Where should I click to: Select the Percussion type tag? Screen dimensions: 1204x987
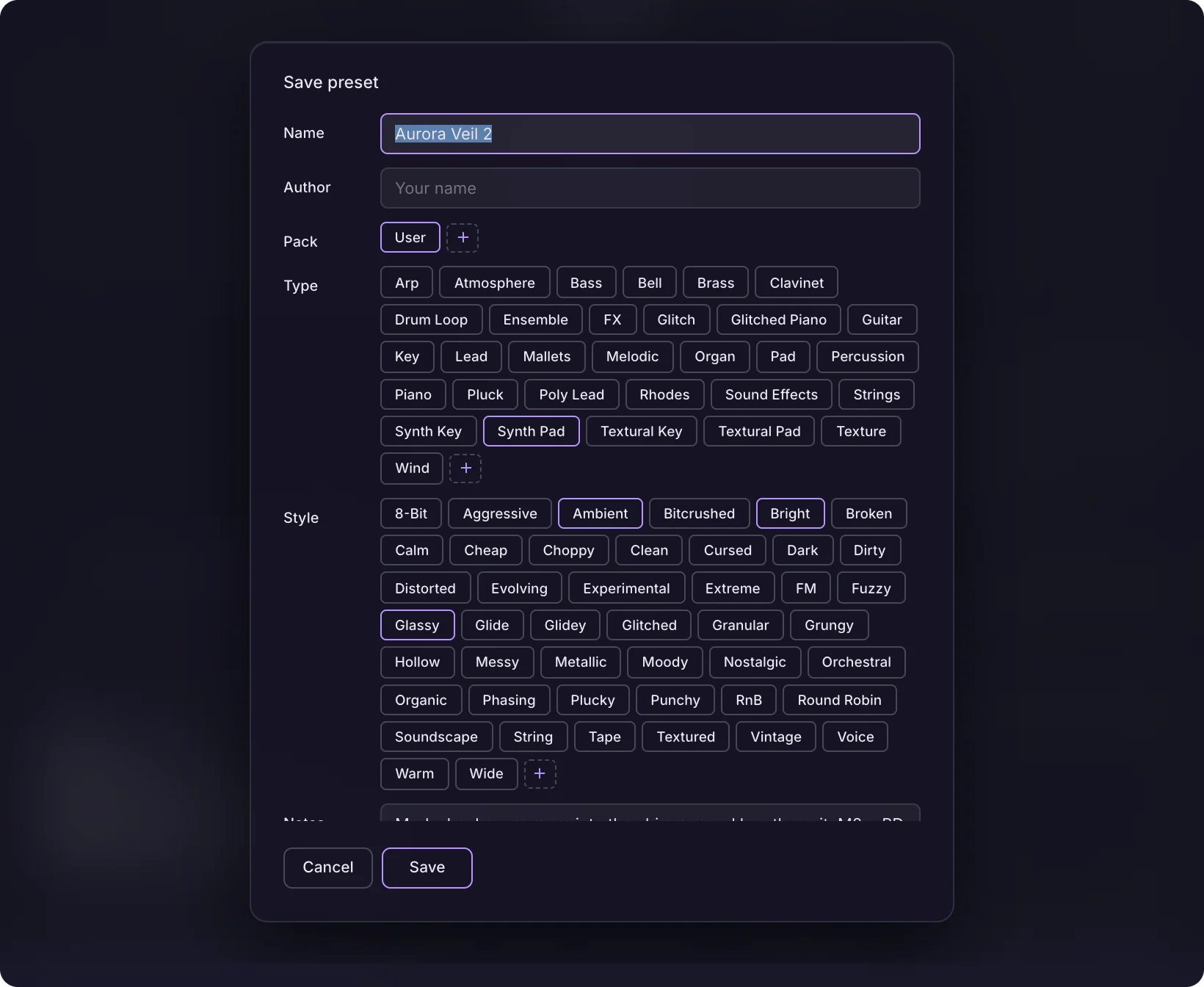tap(867, 356)
